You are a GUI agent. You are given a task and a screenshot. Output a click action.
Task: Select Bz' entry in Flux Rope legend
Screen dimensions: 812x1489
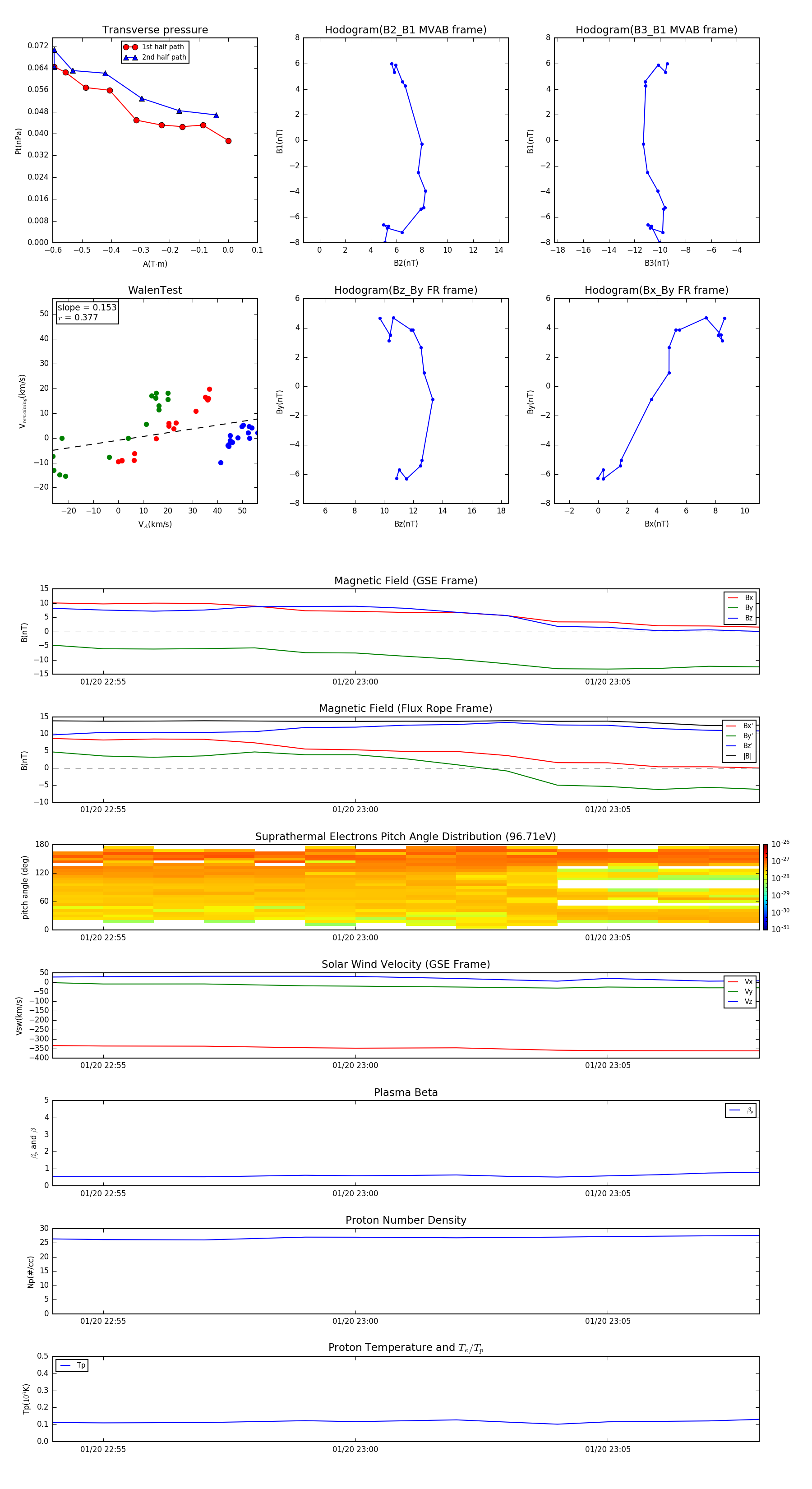[740, 746]
